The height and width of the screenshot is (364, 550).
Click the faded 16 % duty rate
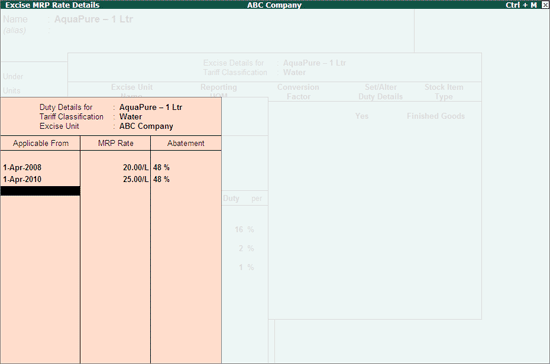click(x=244, y=229)
